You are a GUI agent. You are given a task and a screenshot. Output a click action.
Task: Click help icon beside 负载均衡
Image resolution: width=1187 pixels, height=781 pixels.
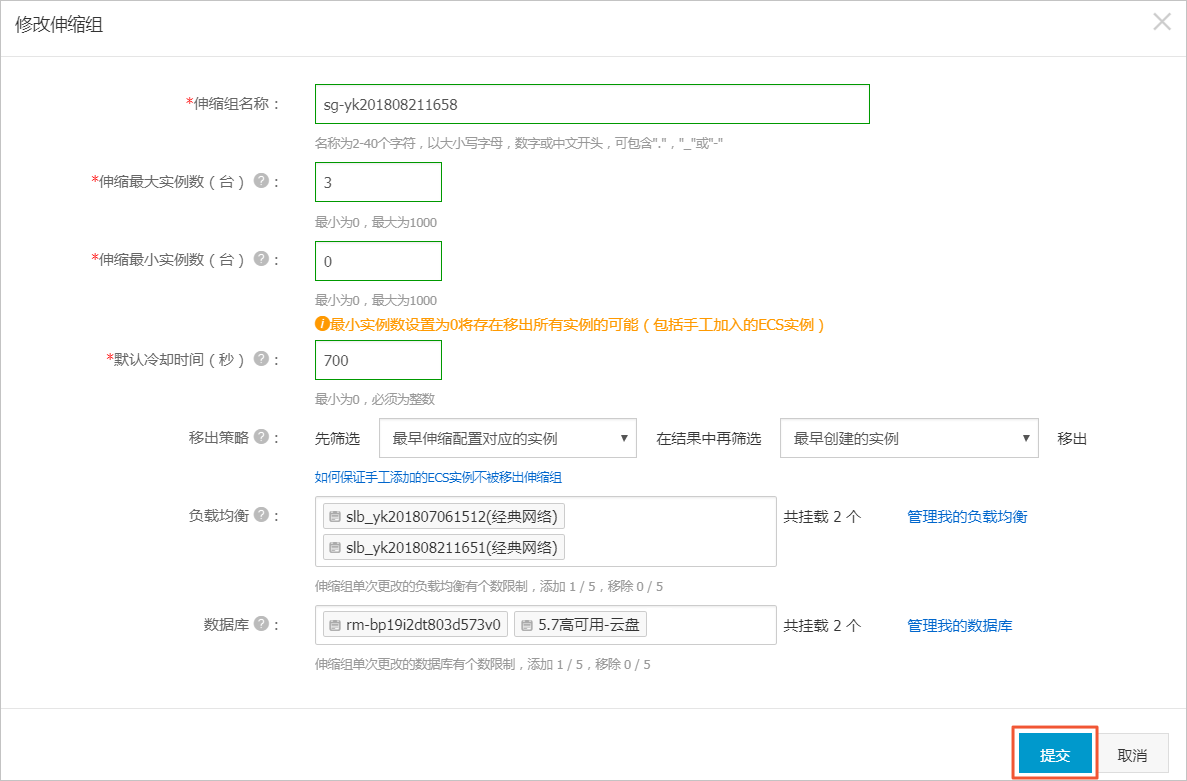pos(261,515)
